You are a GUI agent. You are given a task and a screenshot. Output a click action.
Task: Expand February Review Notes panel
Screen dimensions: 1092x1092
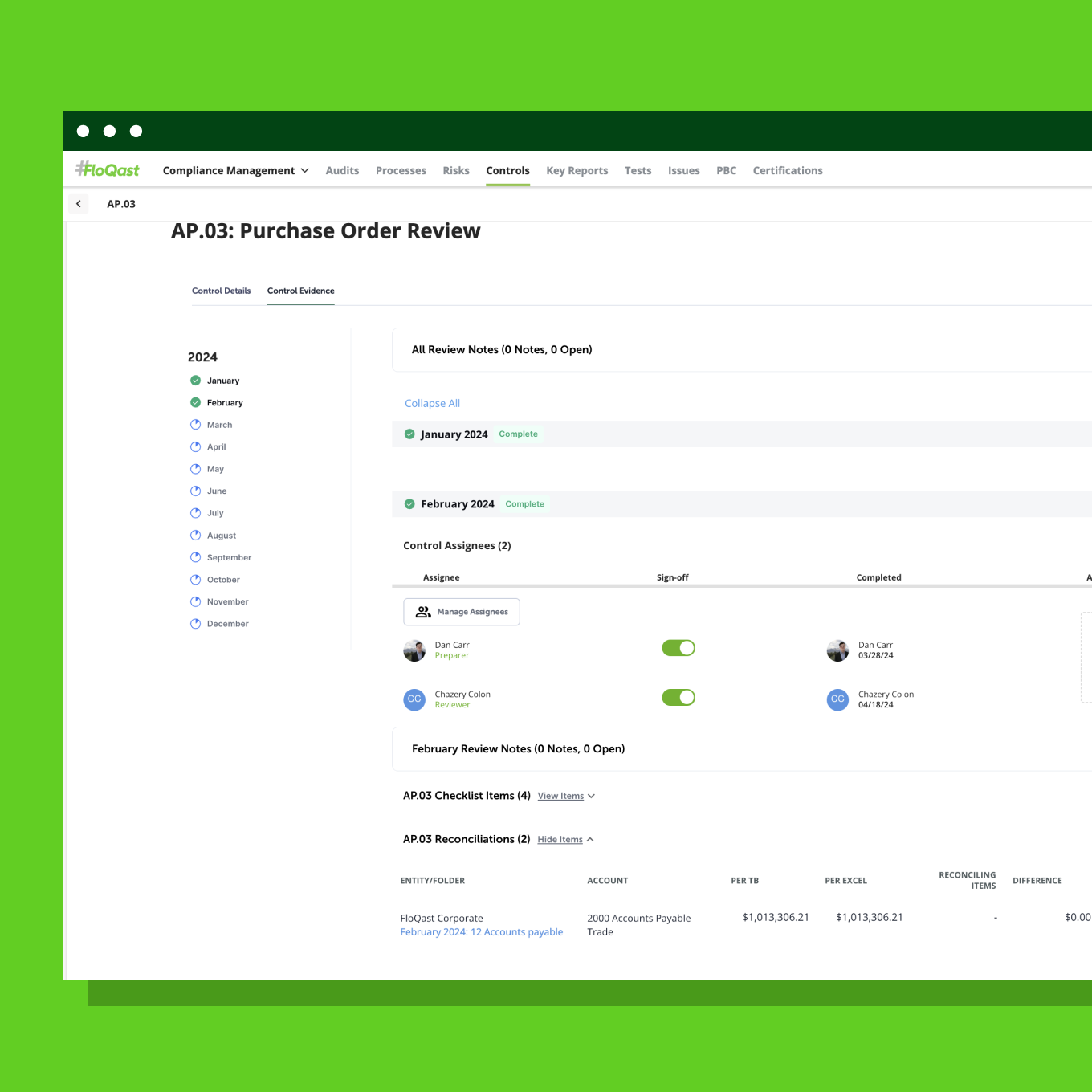click(x=742, y=749)
